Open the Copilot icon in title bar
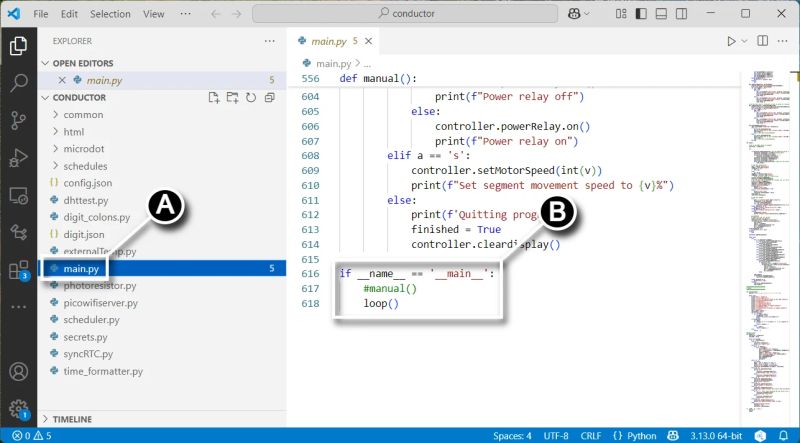 [574, 14]
